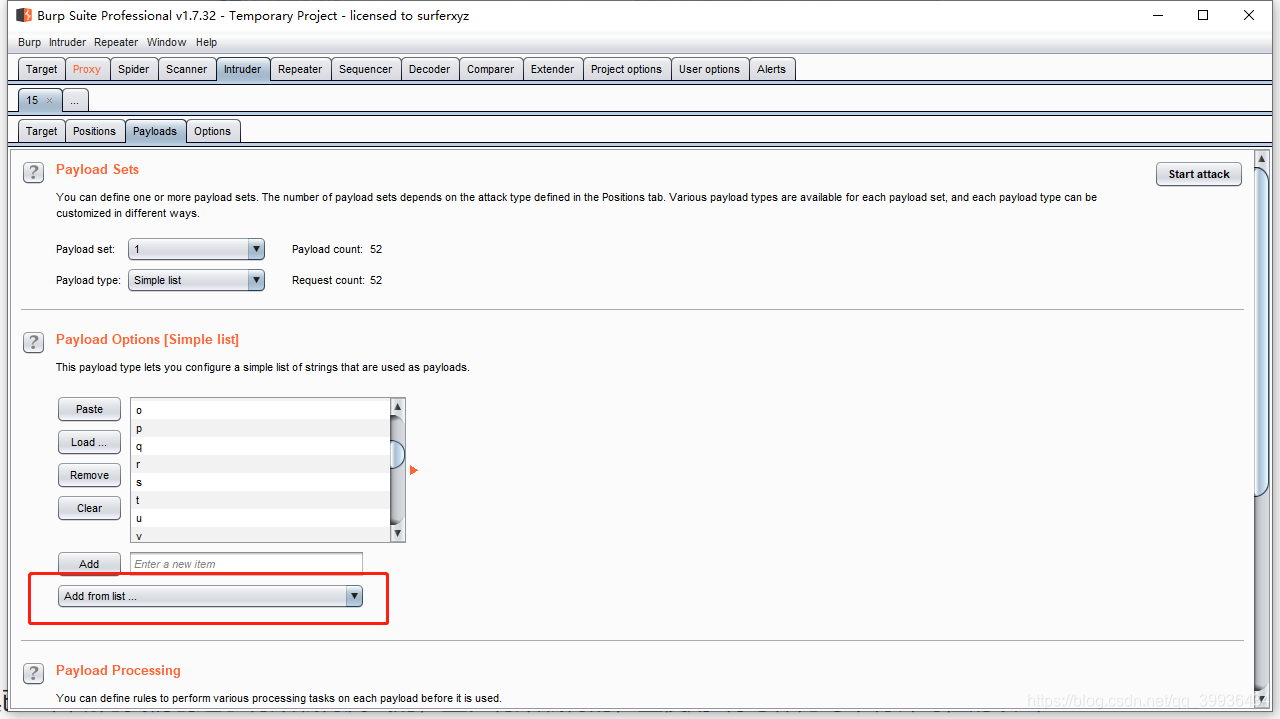This screenshot has width=1280, height=719.
Task: Switch to the Scanner tab
Action: [187, 69]
